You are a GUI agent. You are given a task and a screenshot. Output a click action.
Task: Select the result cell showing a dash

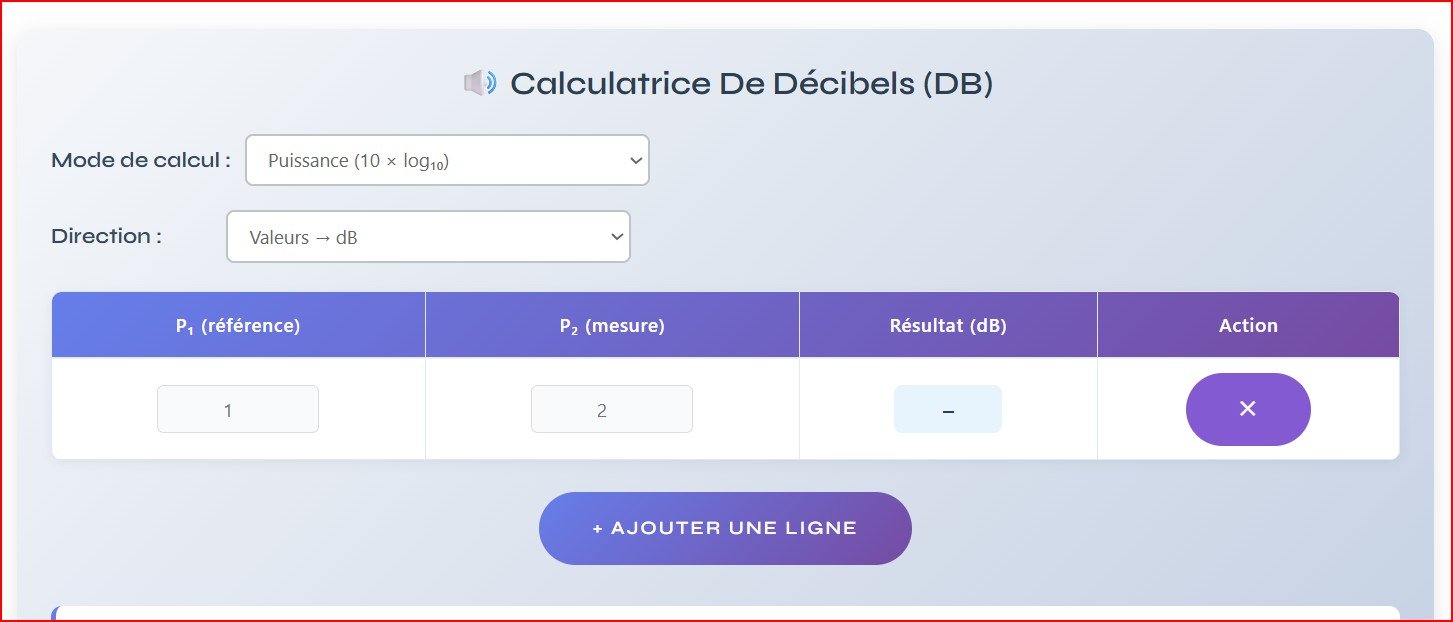coord(947,409)
